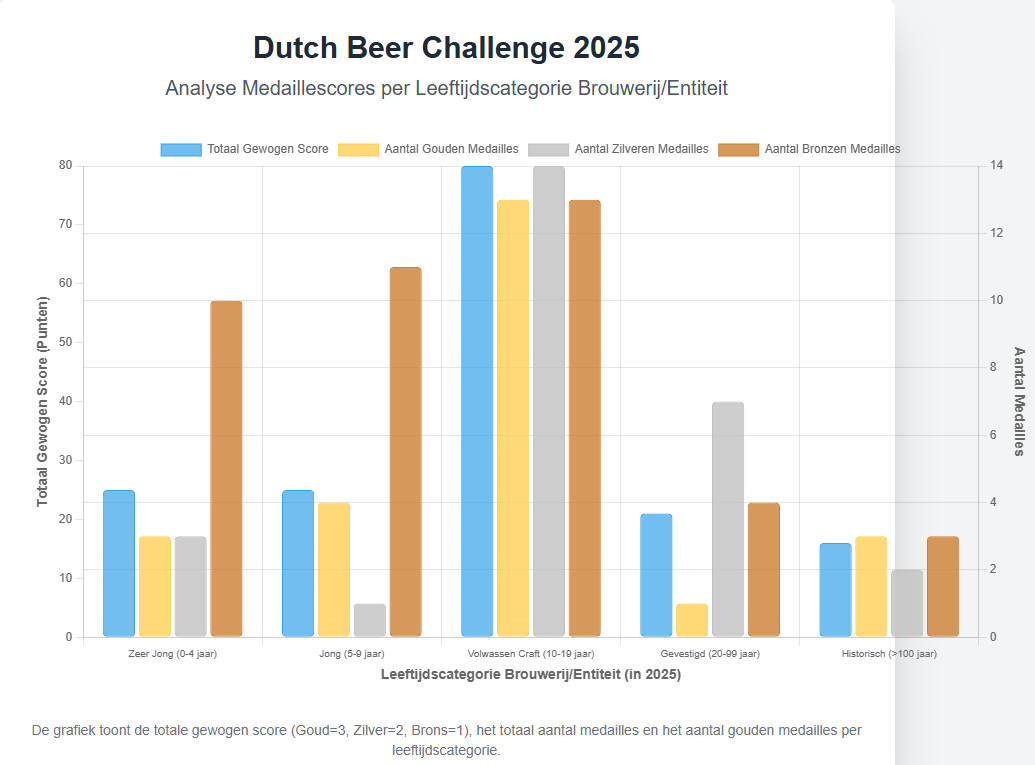Viewport: 1035px width, 765px height.
Task: Toggle Aantal Zilveren Medailles legend label
Action: [641, 149]
